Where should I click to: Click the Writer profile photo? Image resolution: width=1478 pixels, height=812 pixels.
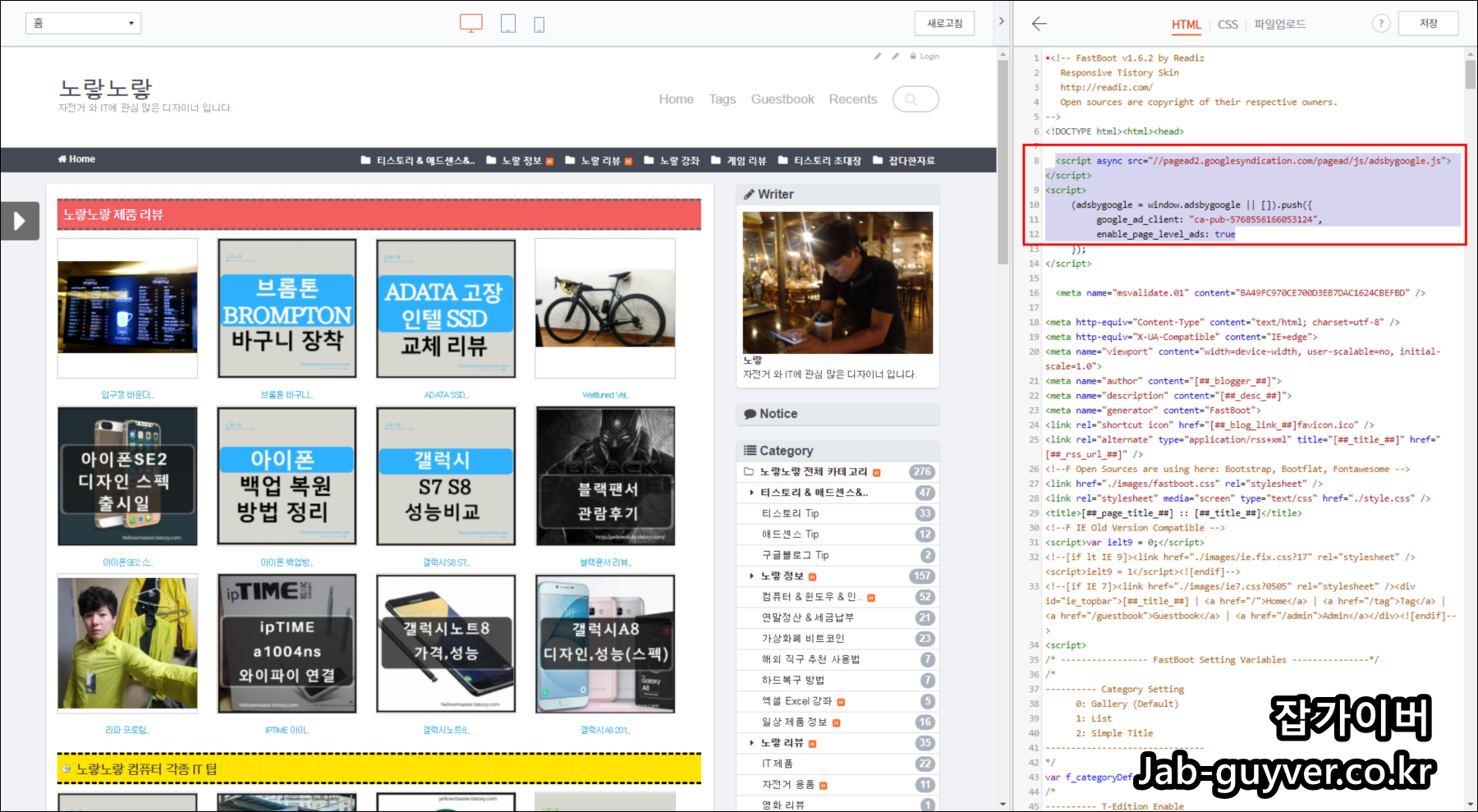(838, 282)
